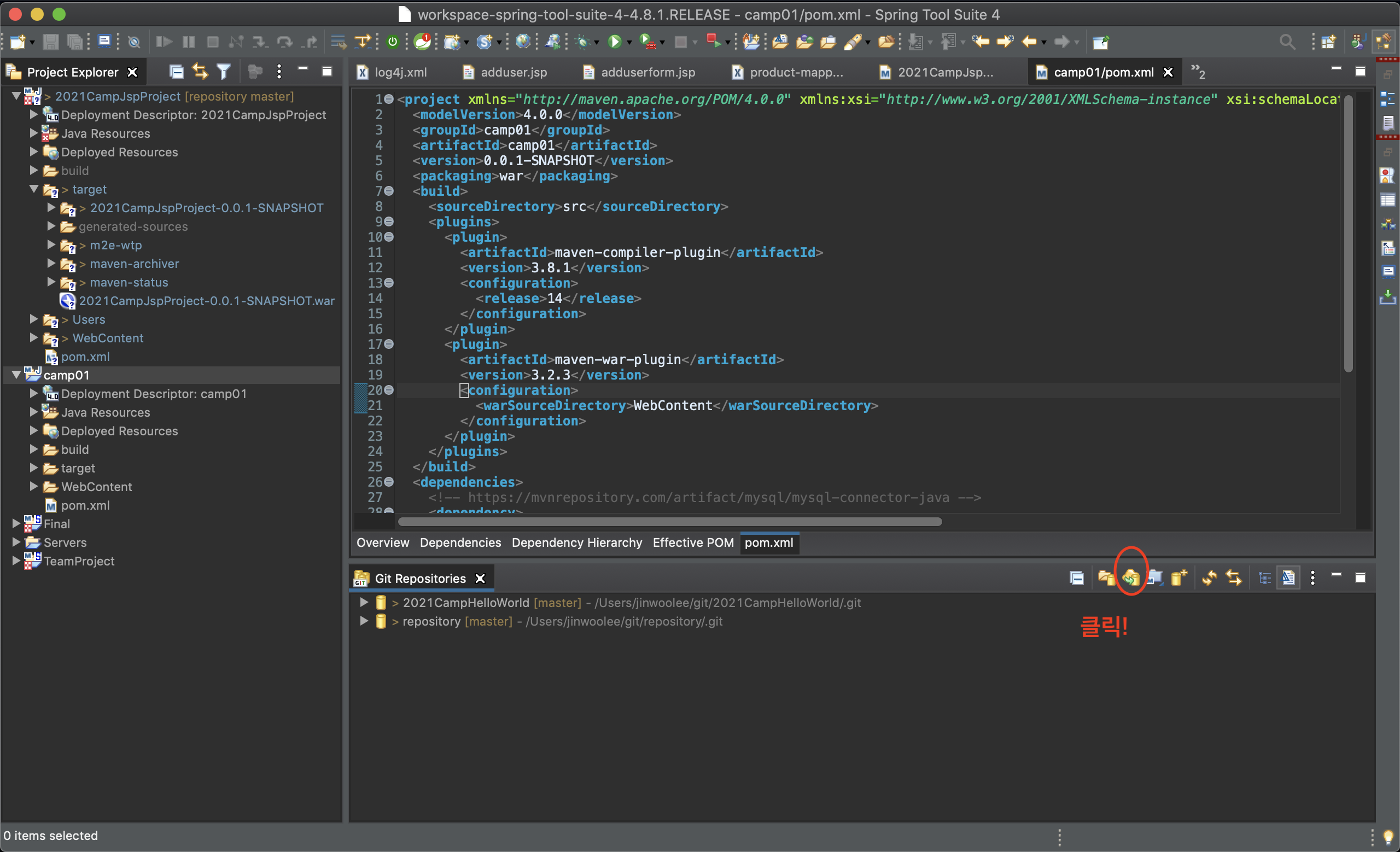This screenshot has height=852, width=1400.
Task: Click green Run button in main toolbar
Action: [x=614, y=42]
